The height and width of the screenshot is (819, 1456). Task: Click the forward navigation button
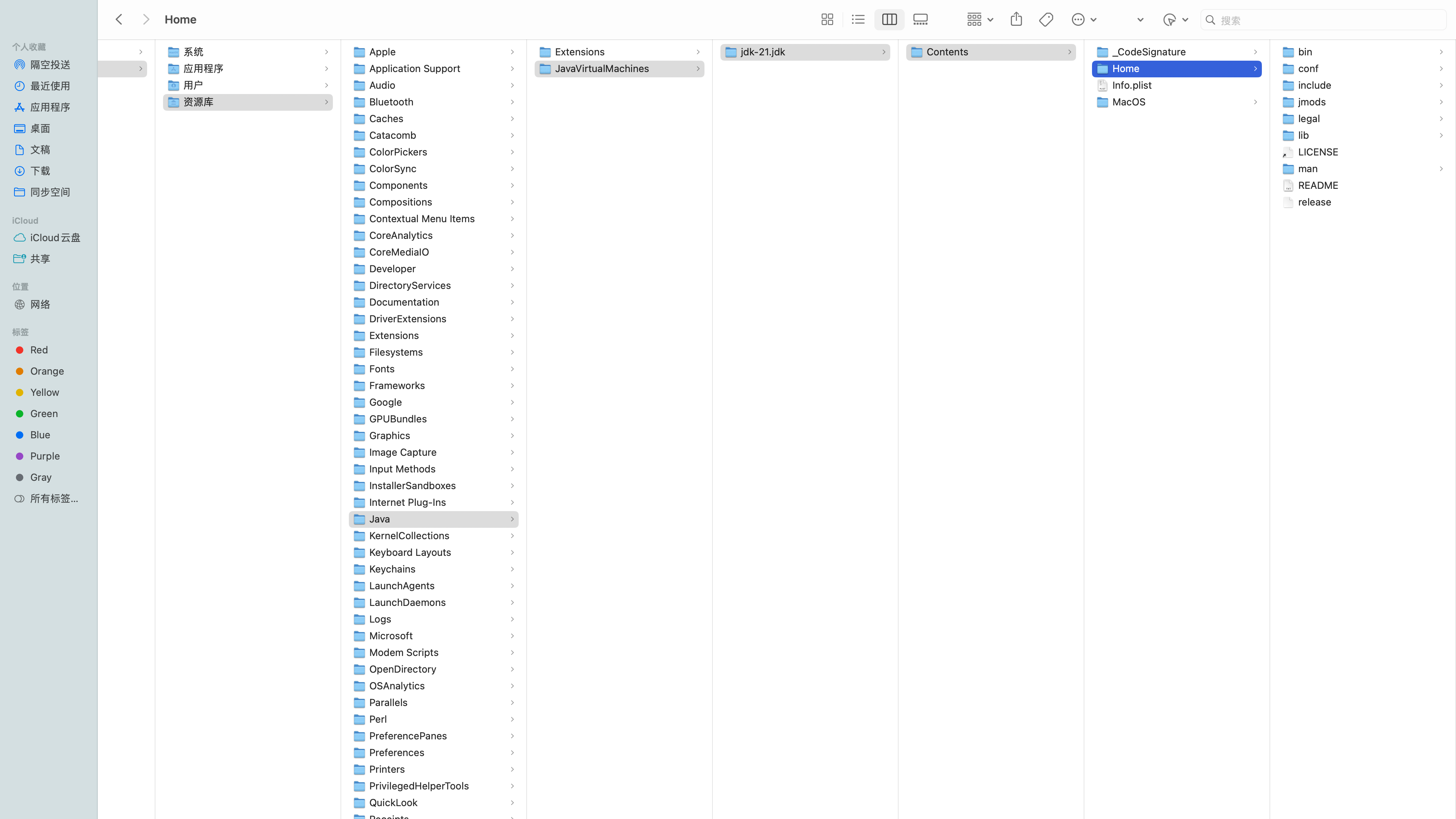tap(146, 19)
